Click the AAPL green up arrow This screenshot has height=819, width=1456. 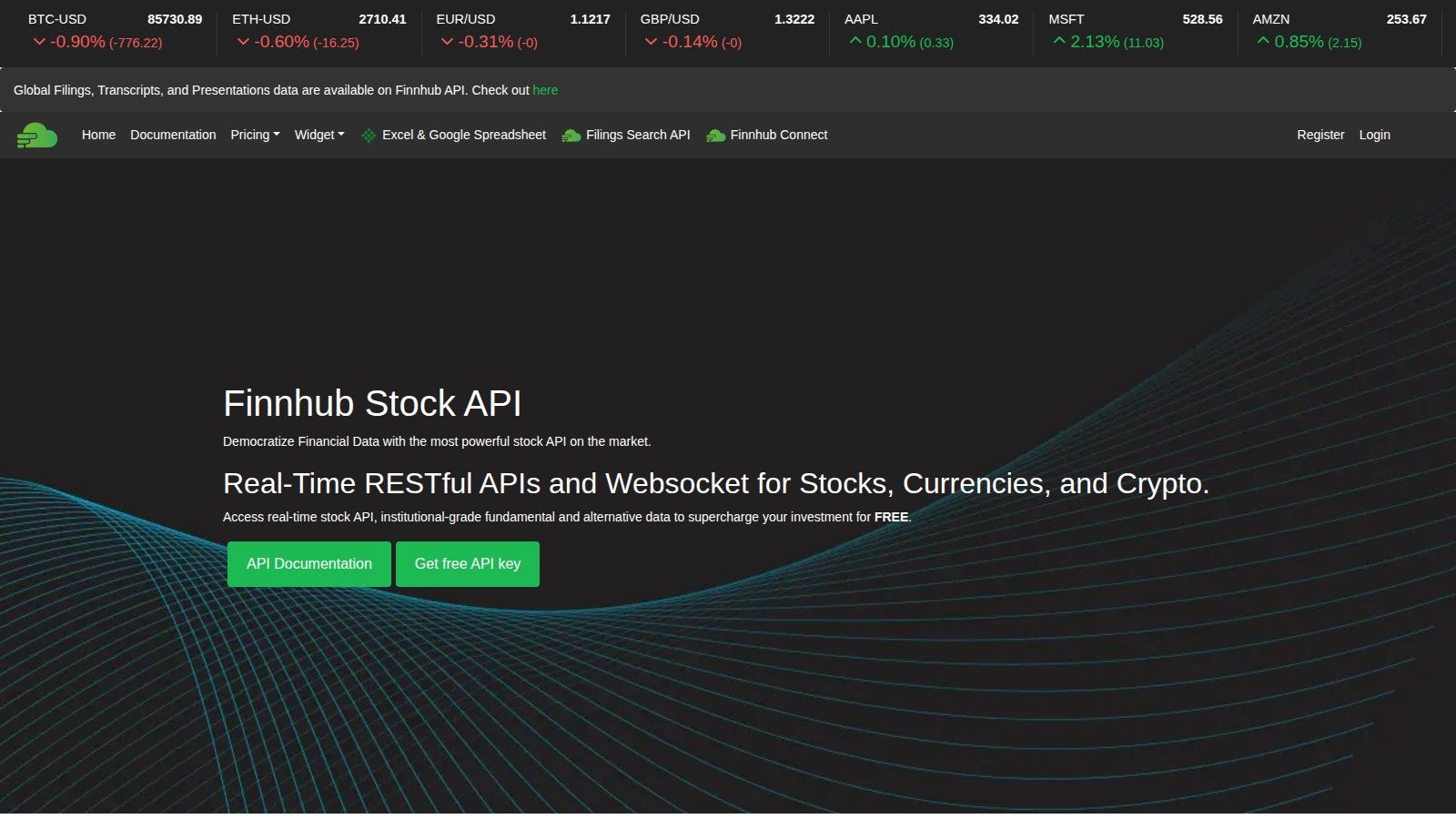(x=855, y=41)
